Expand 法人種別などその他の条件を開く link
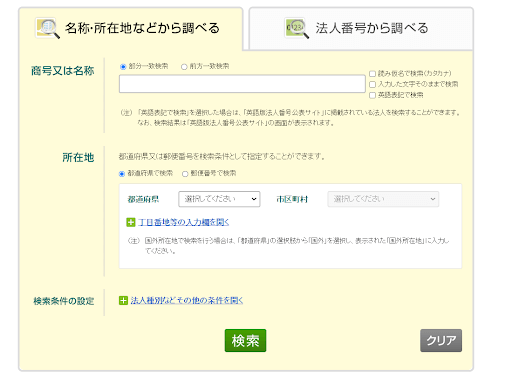This screenshot has width=512, height=382. click(x=187, y=301)
